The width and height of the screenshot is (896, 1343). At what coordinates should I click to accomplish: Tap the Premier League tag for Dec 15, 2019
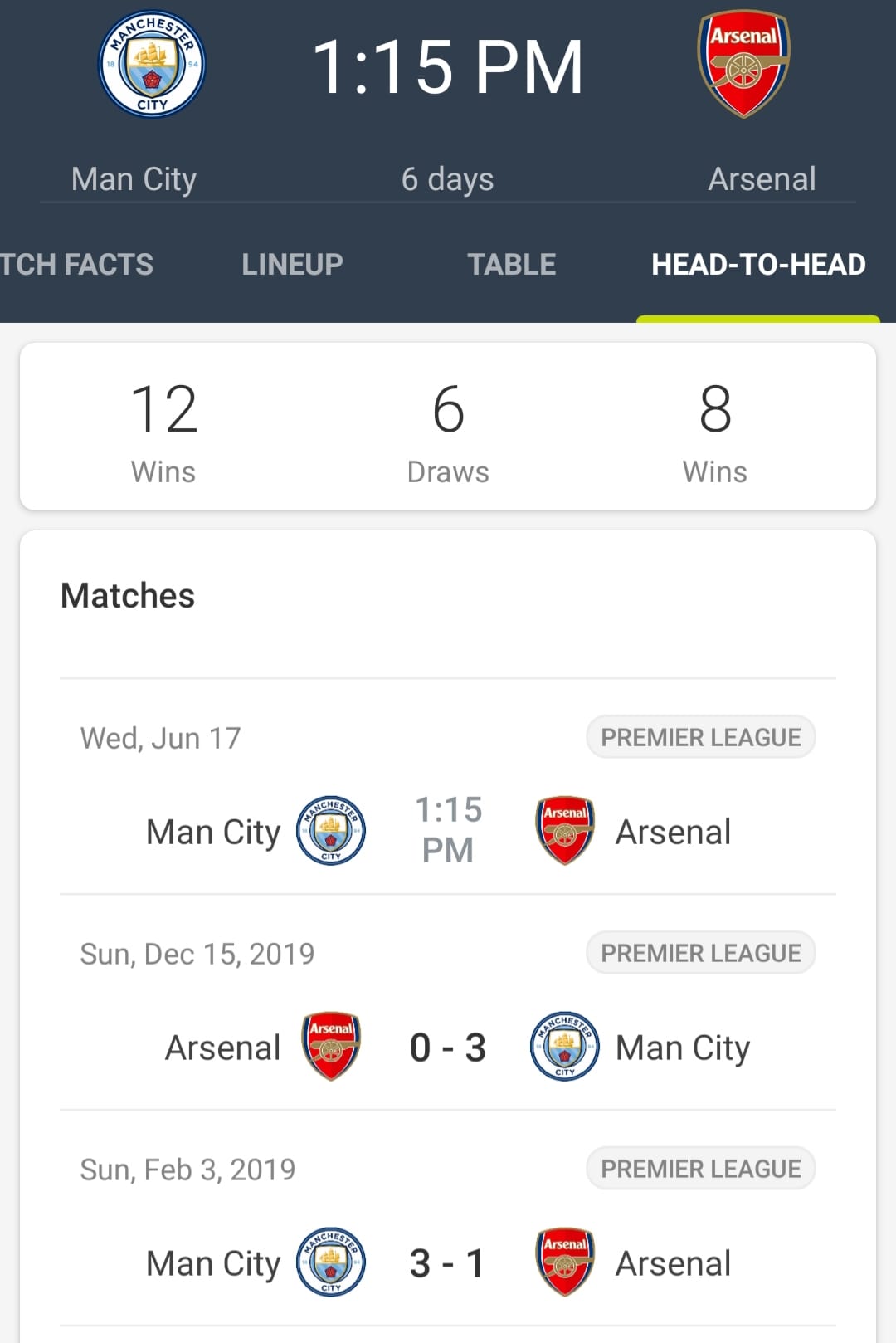point(701,953)
